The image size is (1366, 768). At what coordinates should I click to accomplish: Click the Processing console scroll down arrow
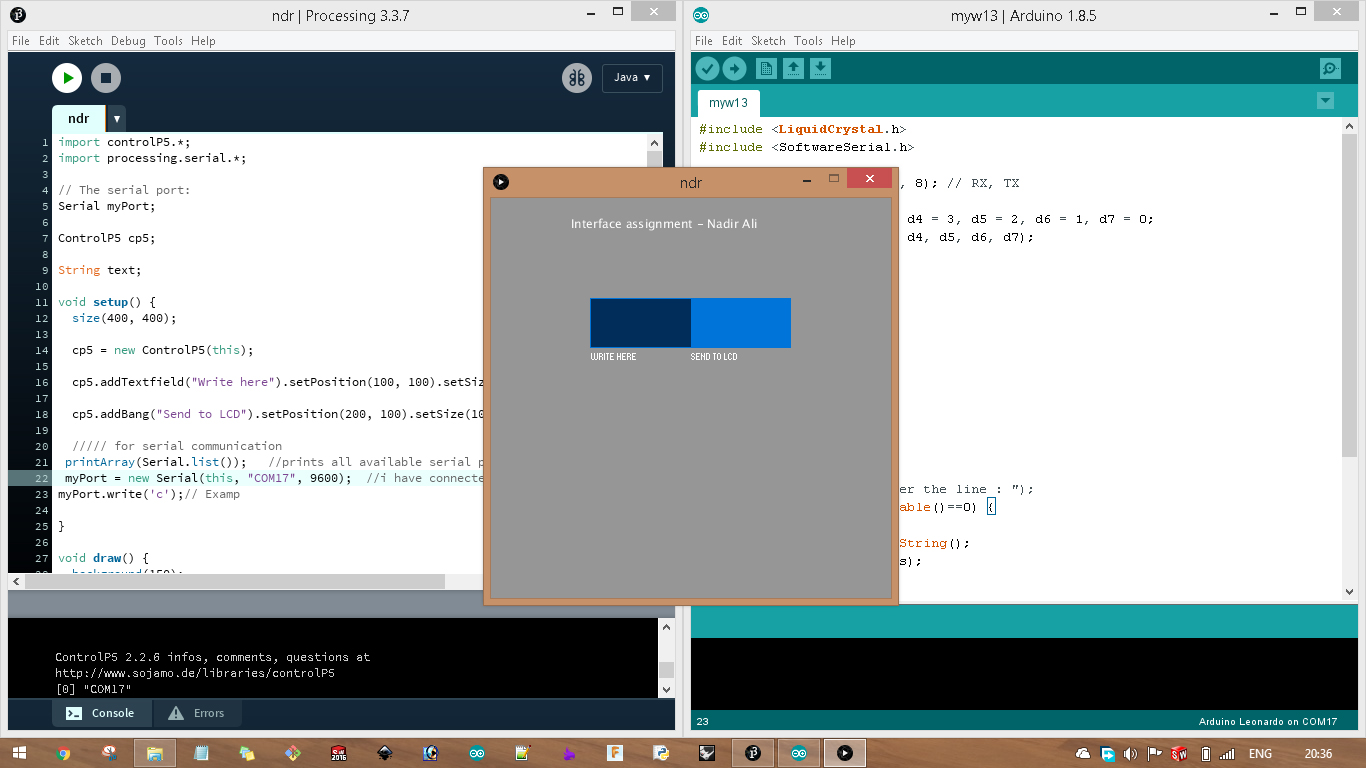[x=667, y=689]
